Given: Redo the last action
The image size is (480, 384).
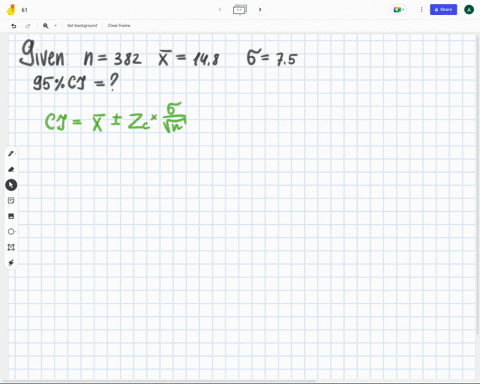Looking at the screenshot, I should (x=28, y=26).
